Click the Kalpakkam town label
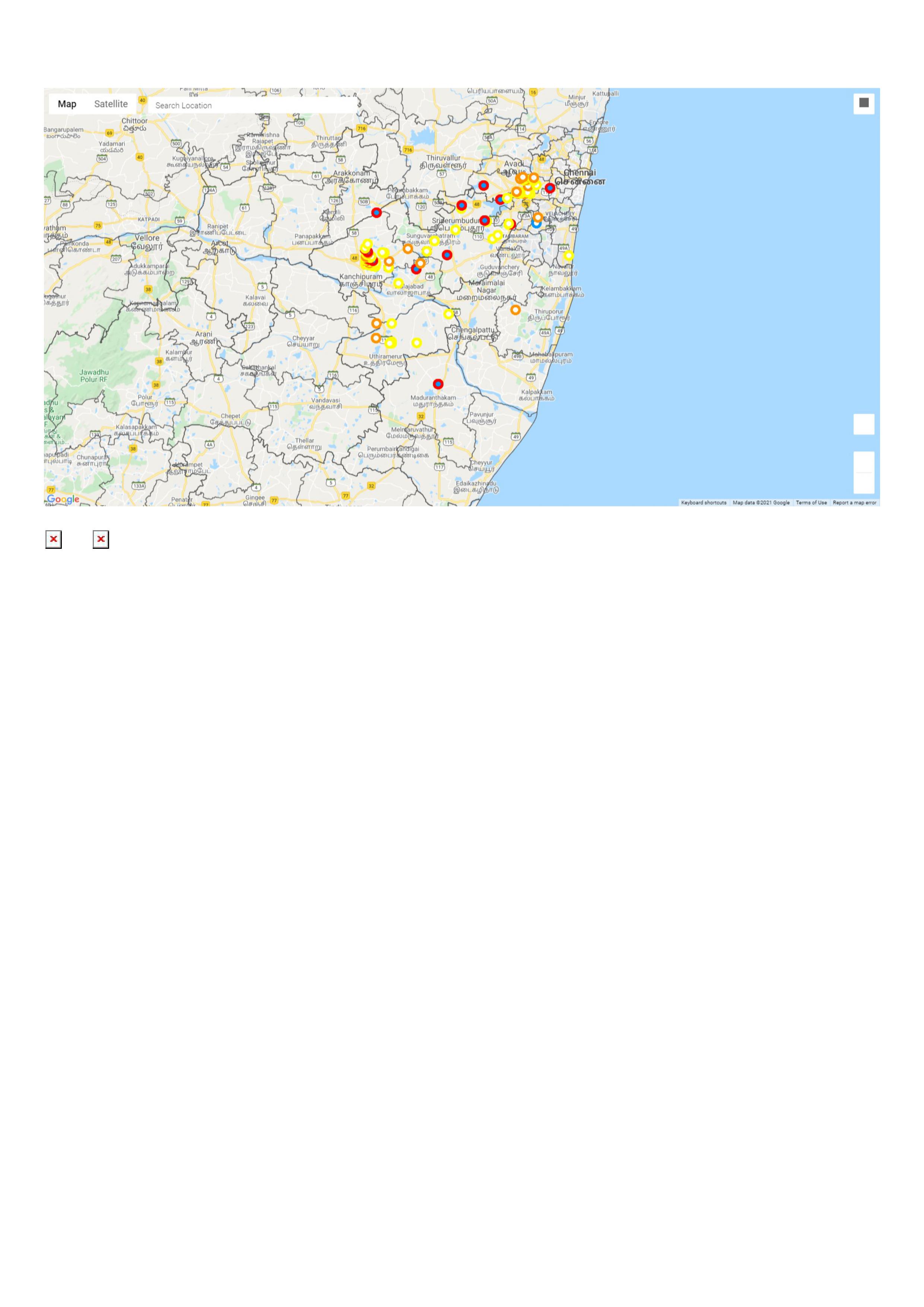924x1307 pixels. [x=537, y=395]
